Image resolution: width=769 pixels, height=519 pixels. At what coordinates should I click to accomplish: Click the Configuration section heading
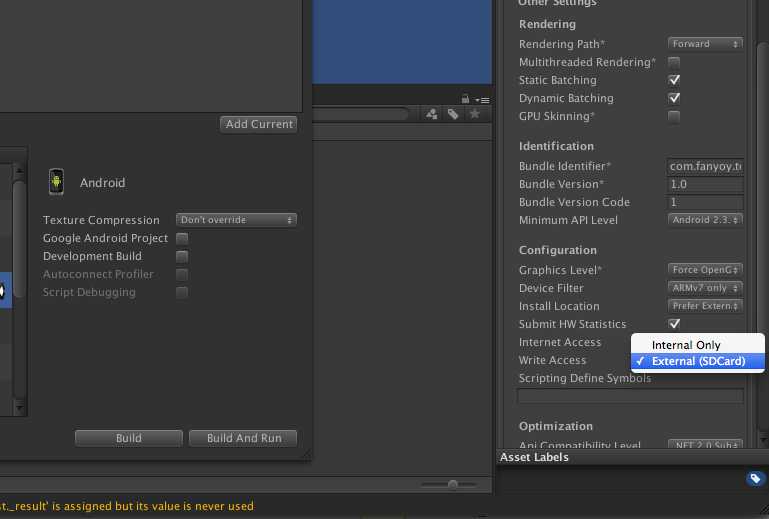coord(558,250)
